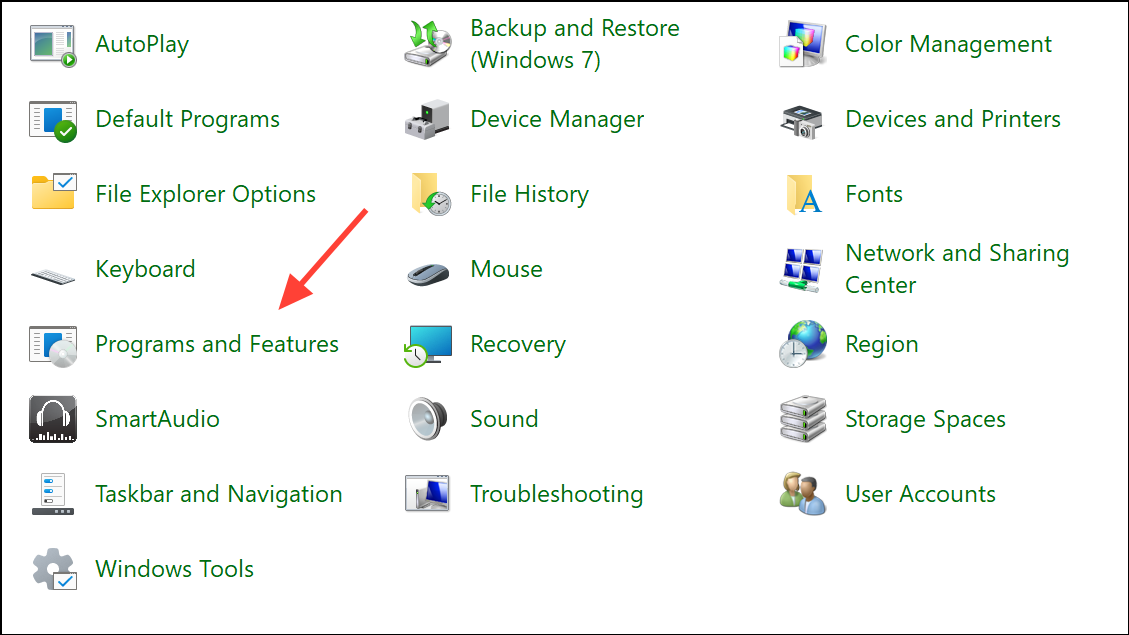Open the File History folder icon

tap(428, 195)
